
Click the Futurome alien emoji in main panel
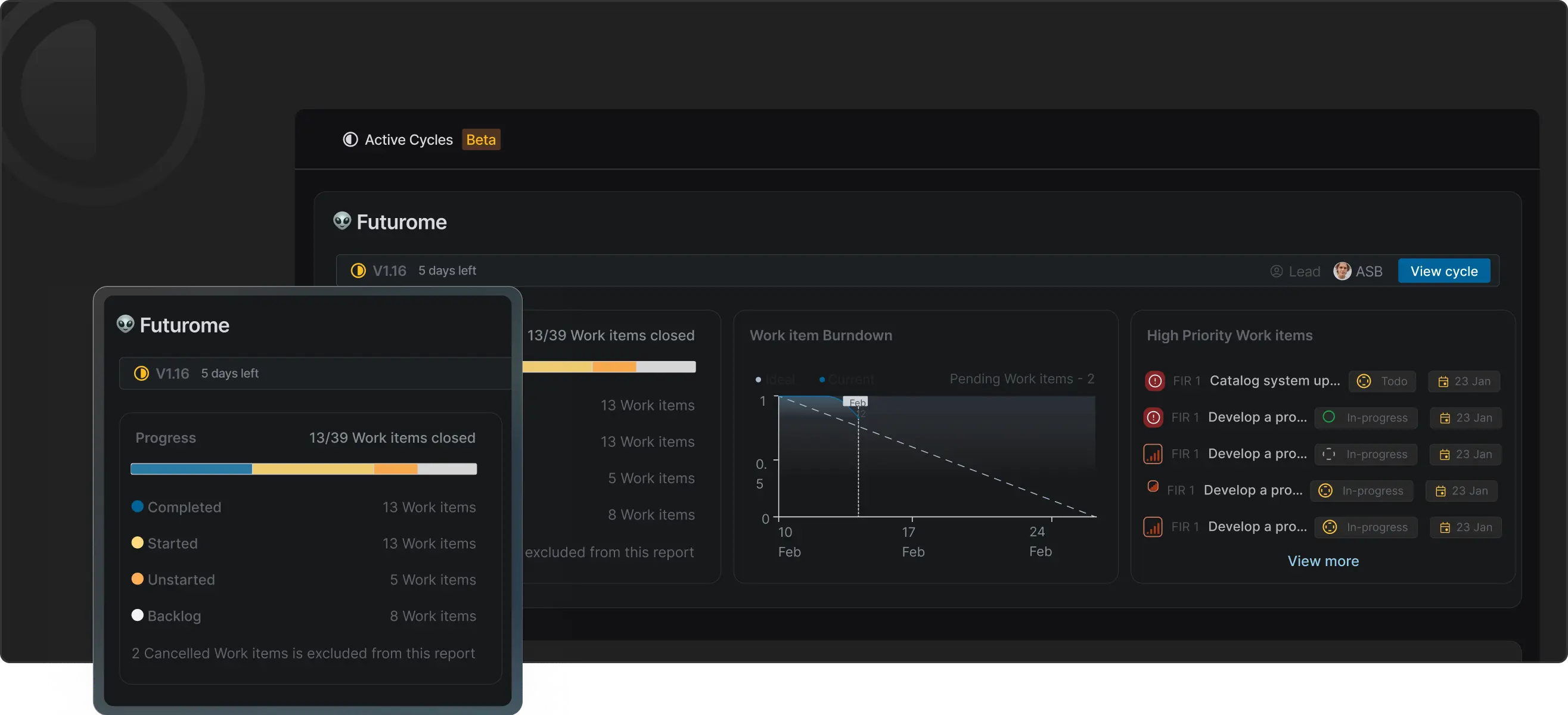[342, 221]
